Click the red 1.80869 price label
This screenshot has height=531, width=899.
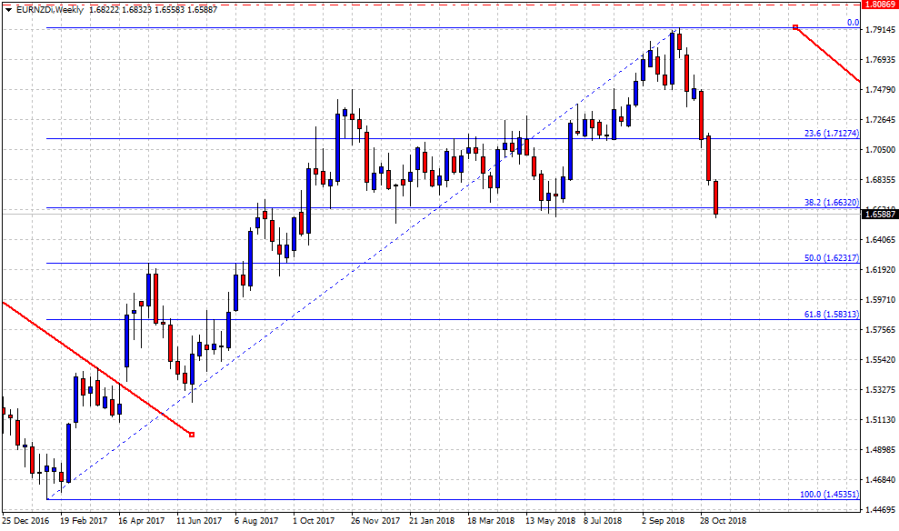[880, 4]
